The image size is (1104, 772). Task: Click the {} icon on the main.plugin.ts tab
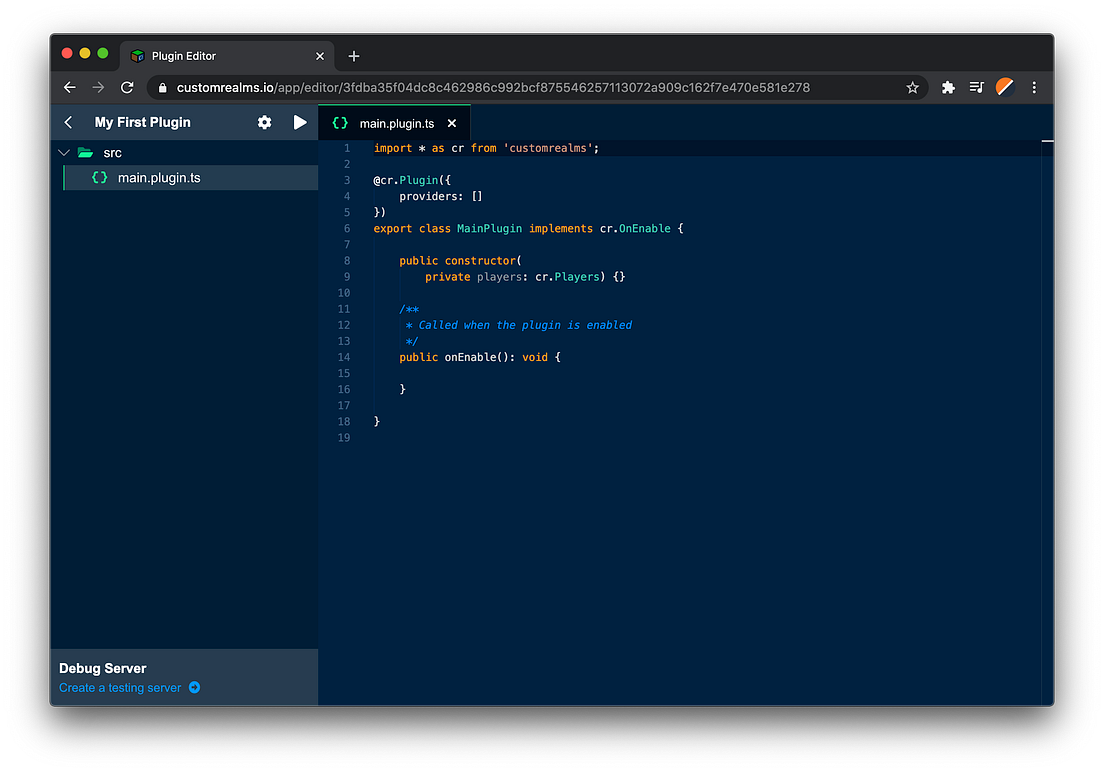click(340, 122)
